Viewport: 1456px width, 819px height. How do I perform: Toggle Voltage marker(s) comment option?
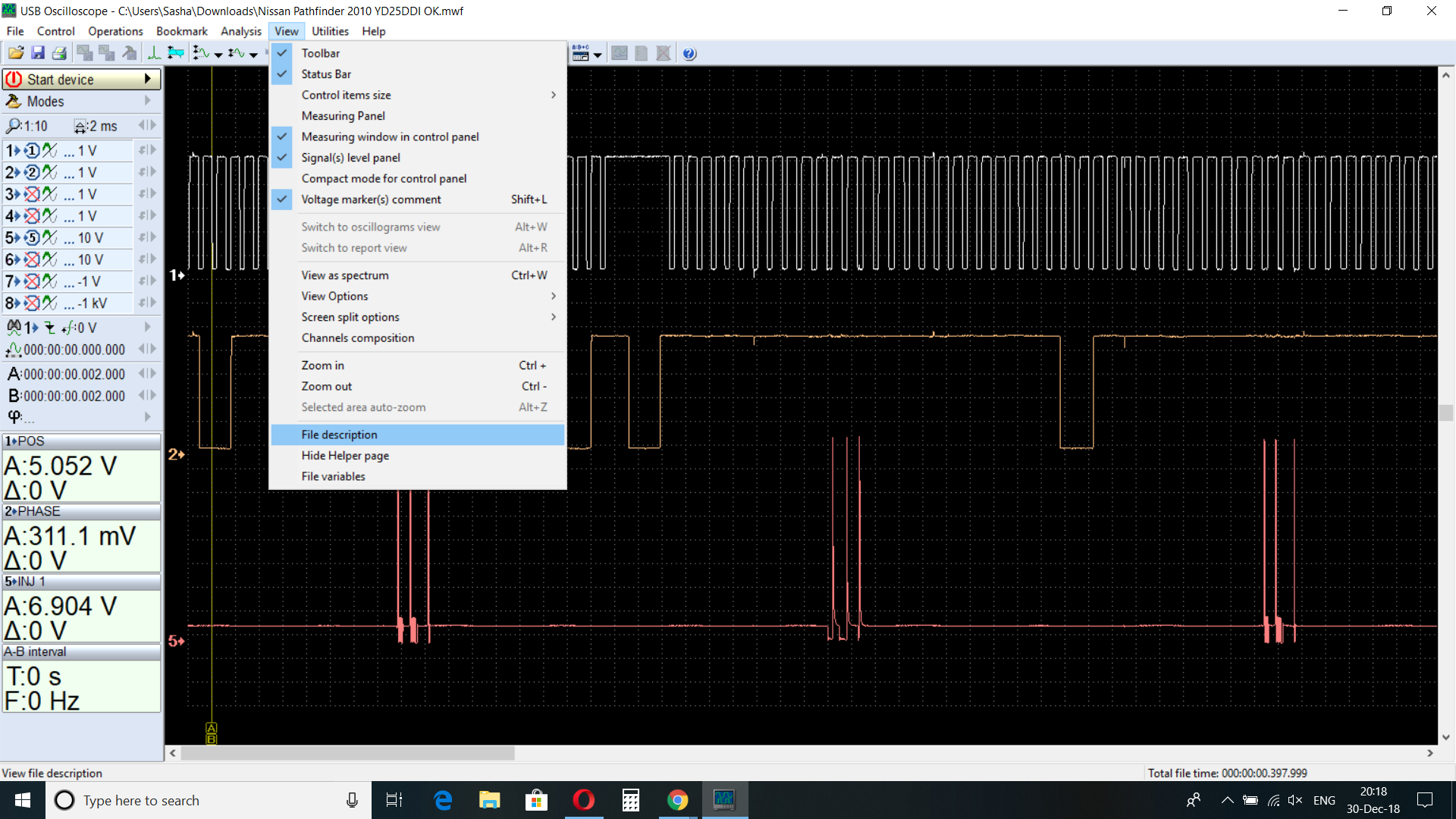coord(371,199)
